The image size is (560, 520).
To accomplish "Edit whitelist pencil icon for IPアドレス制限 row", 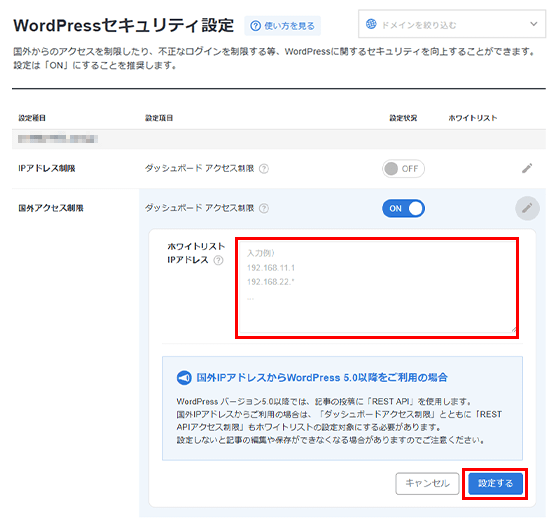I will pyautogui.click(x=527, y=168).
